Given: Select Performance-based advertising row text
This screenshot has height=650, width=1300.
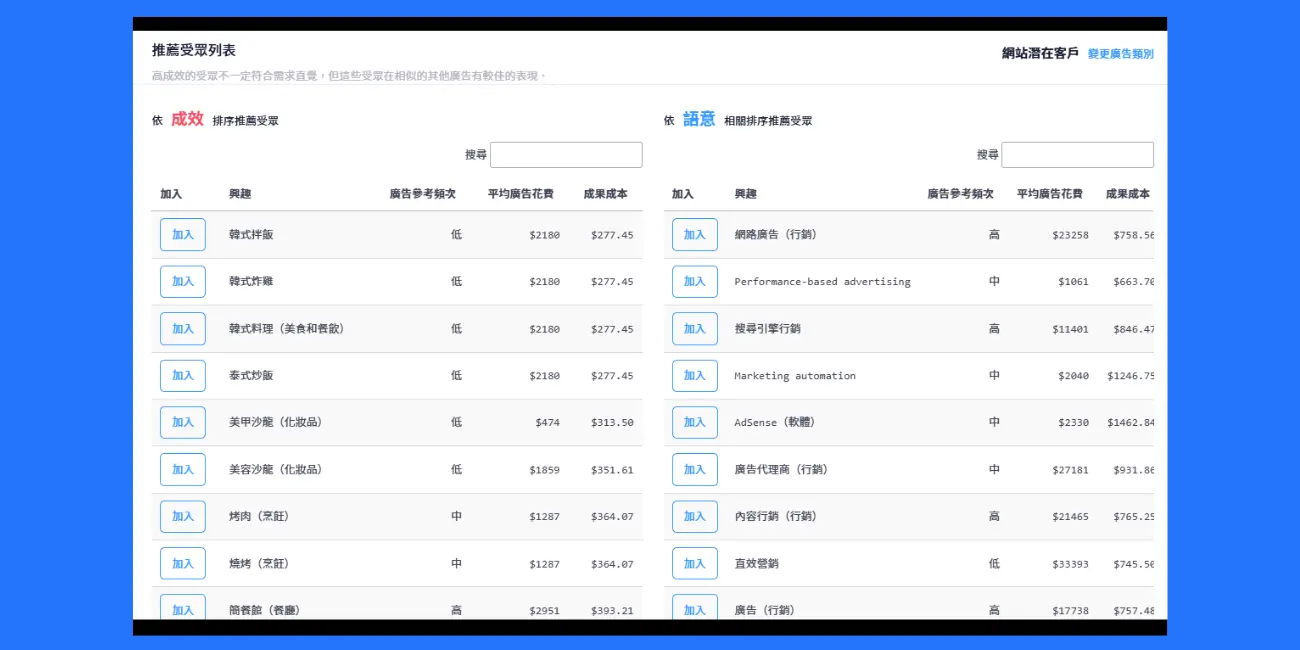Looking at the screenshot, I should [x=822, y=282].
